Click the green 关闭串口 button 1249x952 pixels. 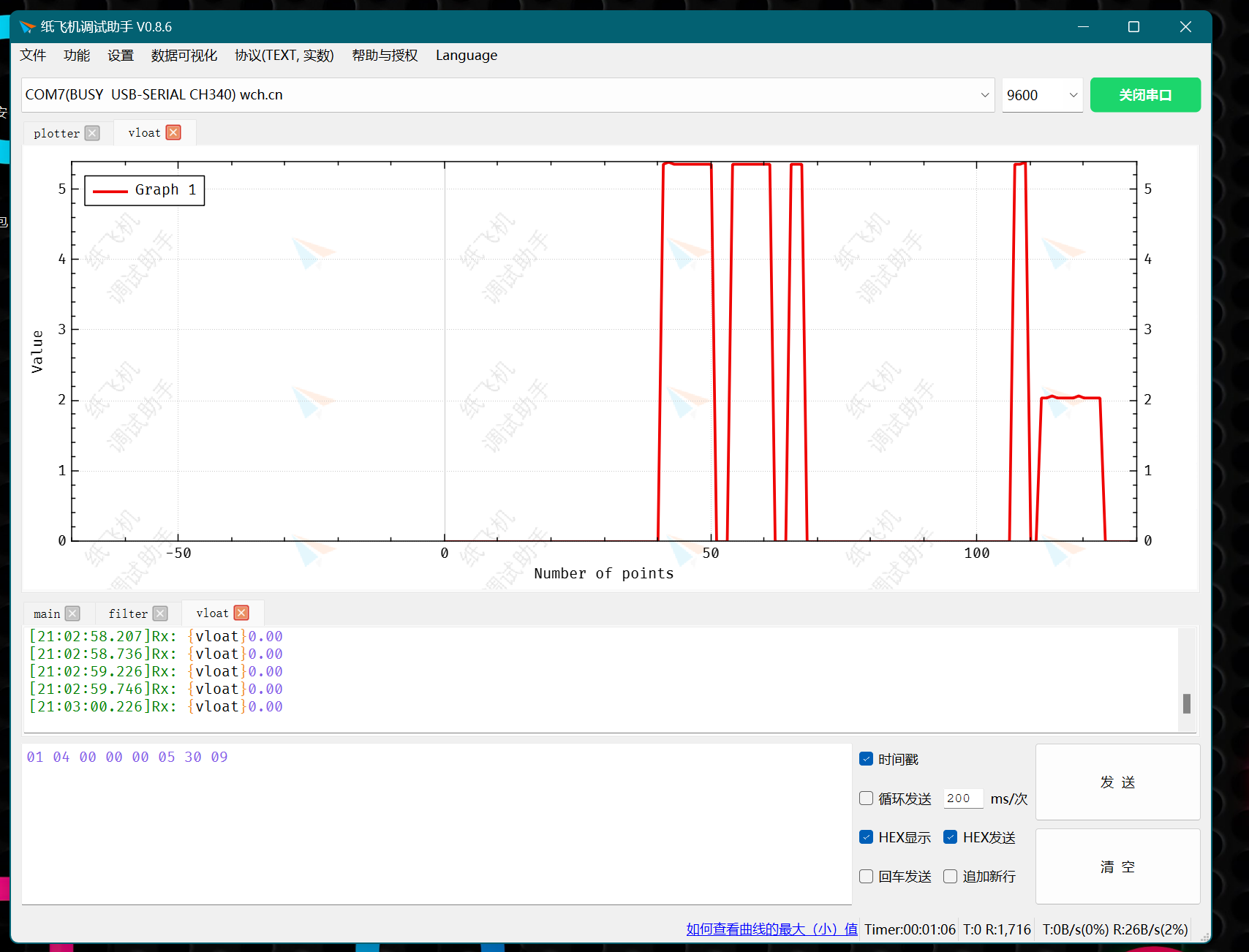tap(1145, 95)
